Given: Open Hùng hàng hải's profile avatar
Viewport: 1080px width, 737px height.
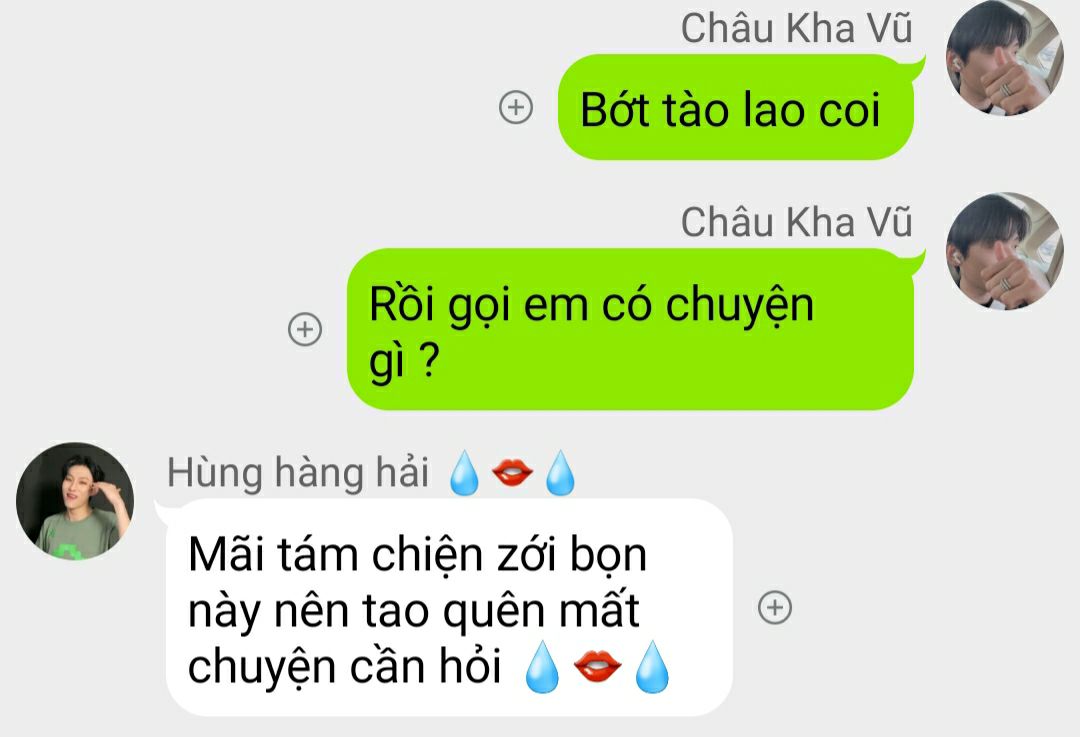Looking at the screenshot, I should tap(75, 501).
